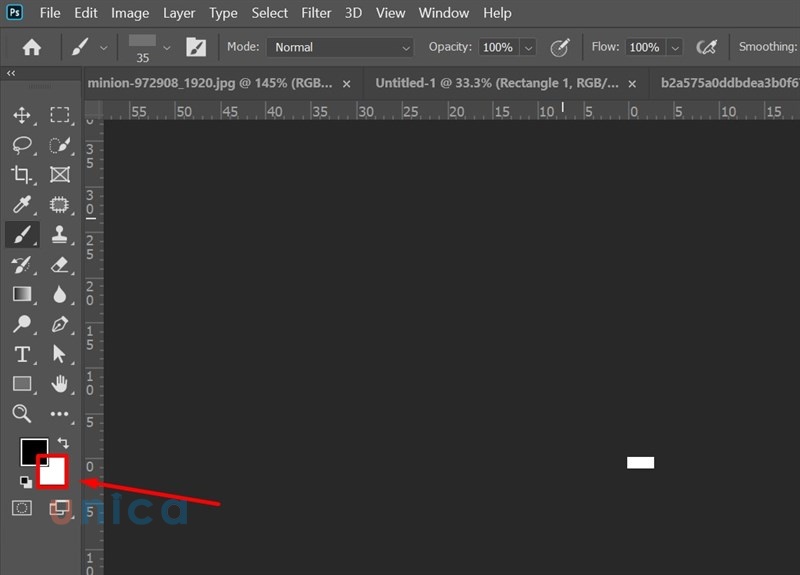The height and width of the screenshot is (575, 800).
Task: Swap foreground and background colors
Action: point(63,442)
